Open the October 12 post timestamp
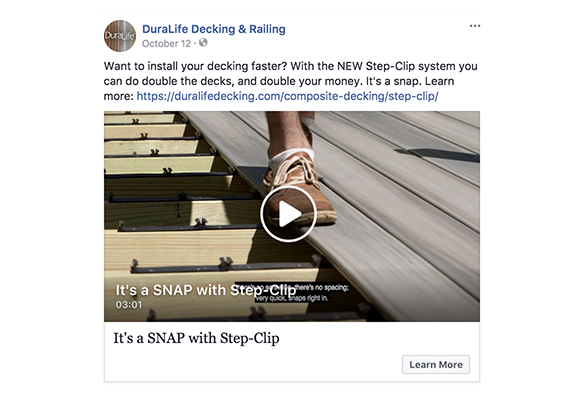This screenshot has width=585, height=402. 166,44
